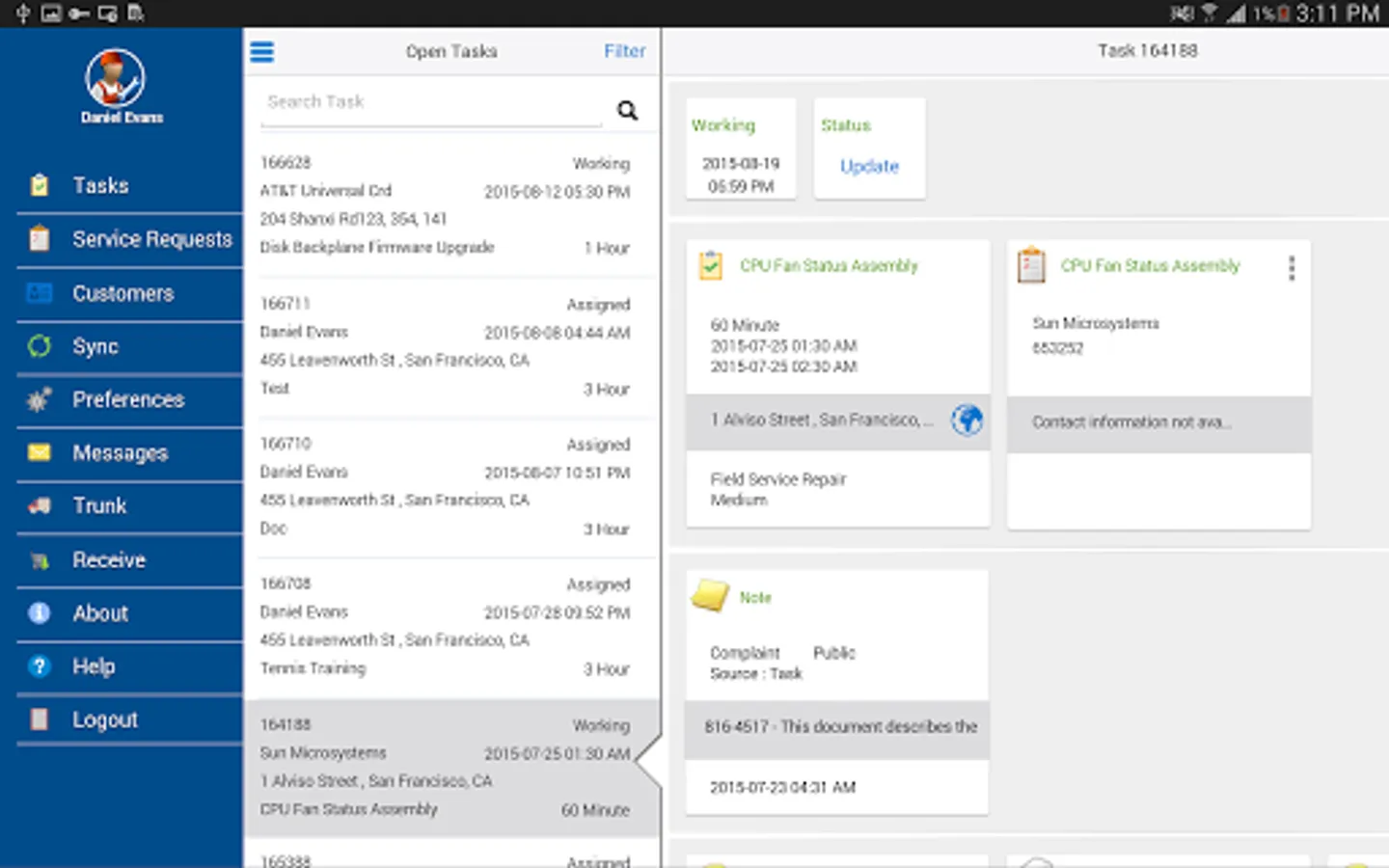Viewport: 1389px width, 868px height.
Task: Click the yellow sticky Note icon
Action: (711, 596)
